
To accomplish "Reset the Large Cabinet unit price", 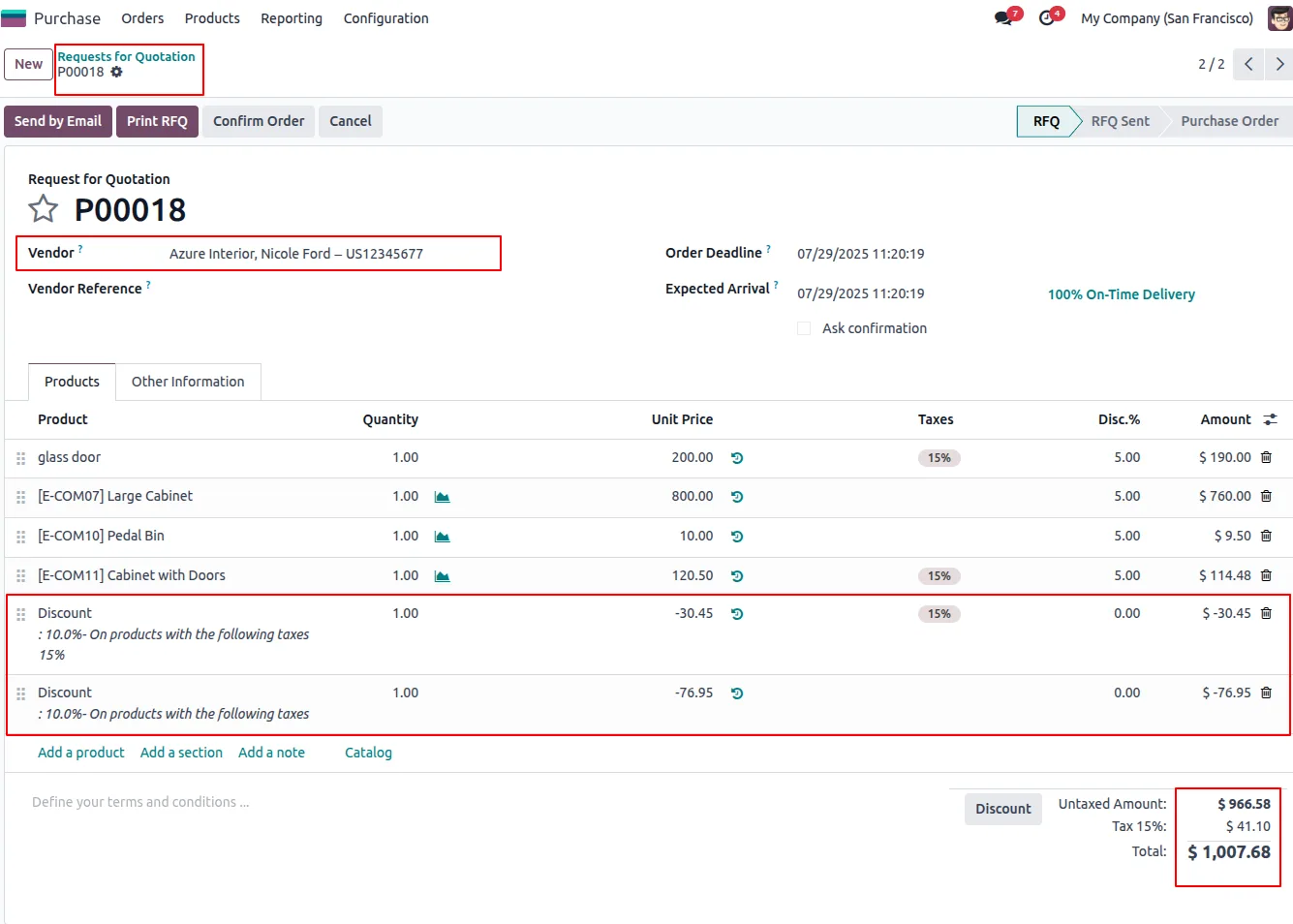I will [x=737, y=497].
